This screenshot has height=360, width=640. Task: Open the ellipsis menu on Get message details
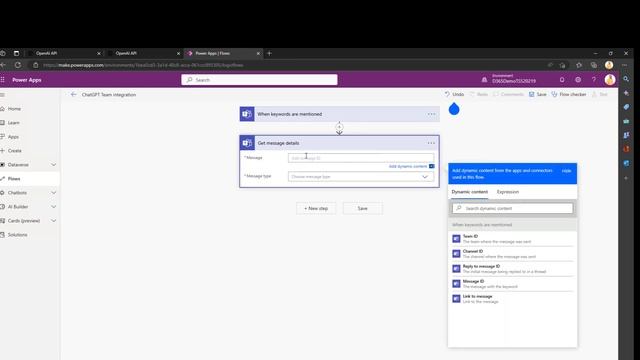431,143
